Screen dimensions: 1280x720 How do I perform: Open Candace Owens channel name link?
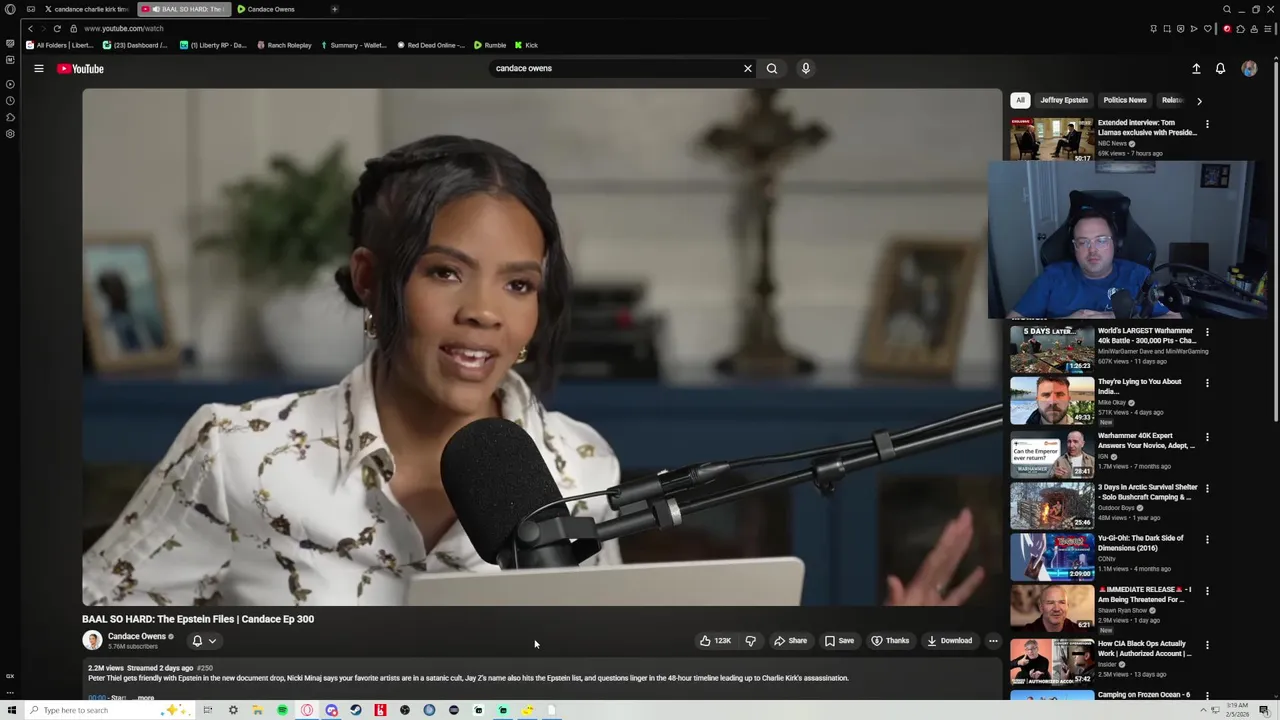[136, 637]
